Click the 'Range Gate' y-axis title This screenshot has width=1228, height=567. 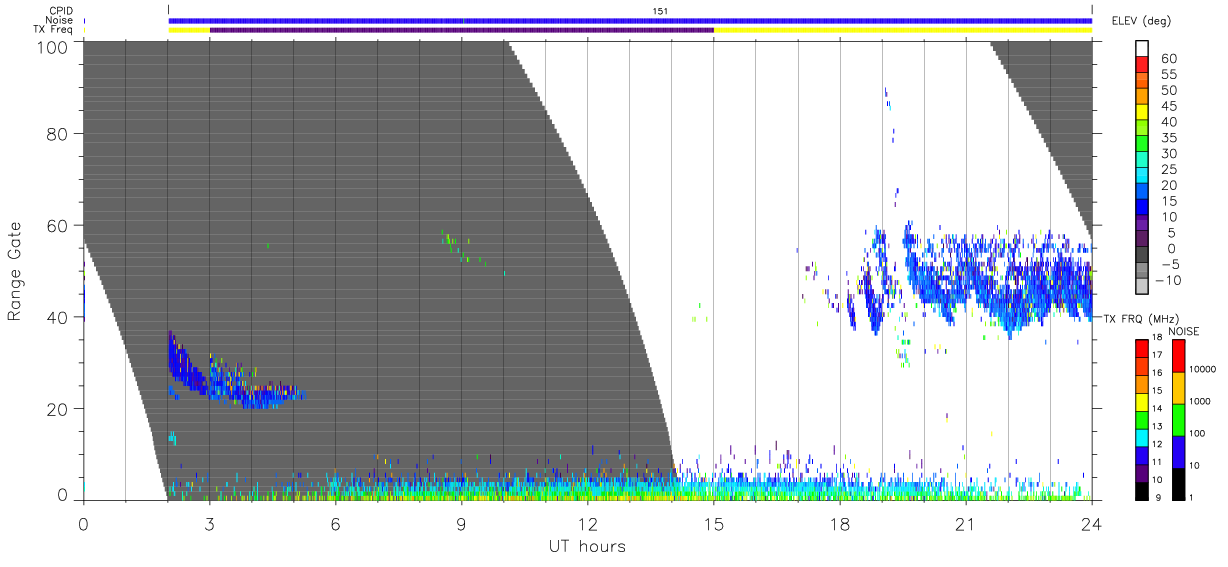(x=15, y=270)
